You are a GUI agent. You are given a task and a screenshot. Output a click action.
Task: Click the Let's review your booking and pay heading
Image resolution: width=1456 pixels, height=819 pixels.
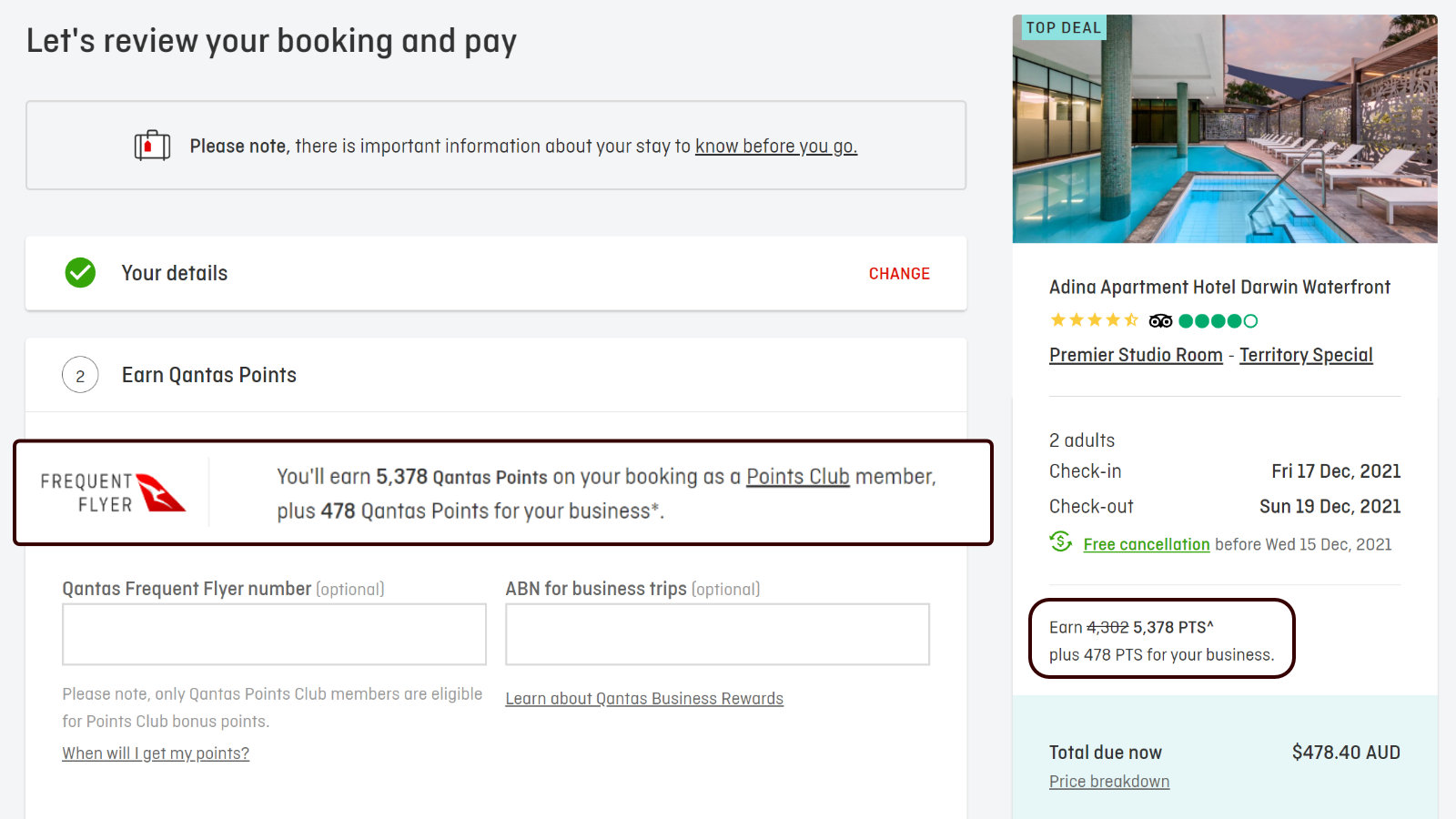[271, 42]
